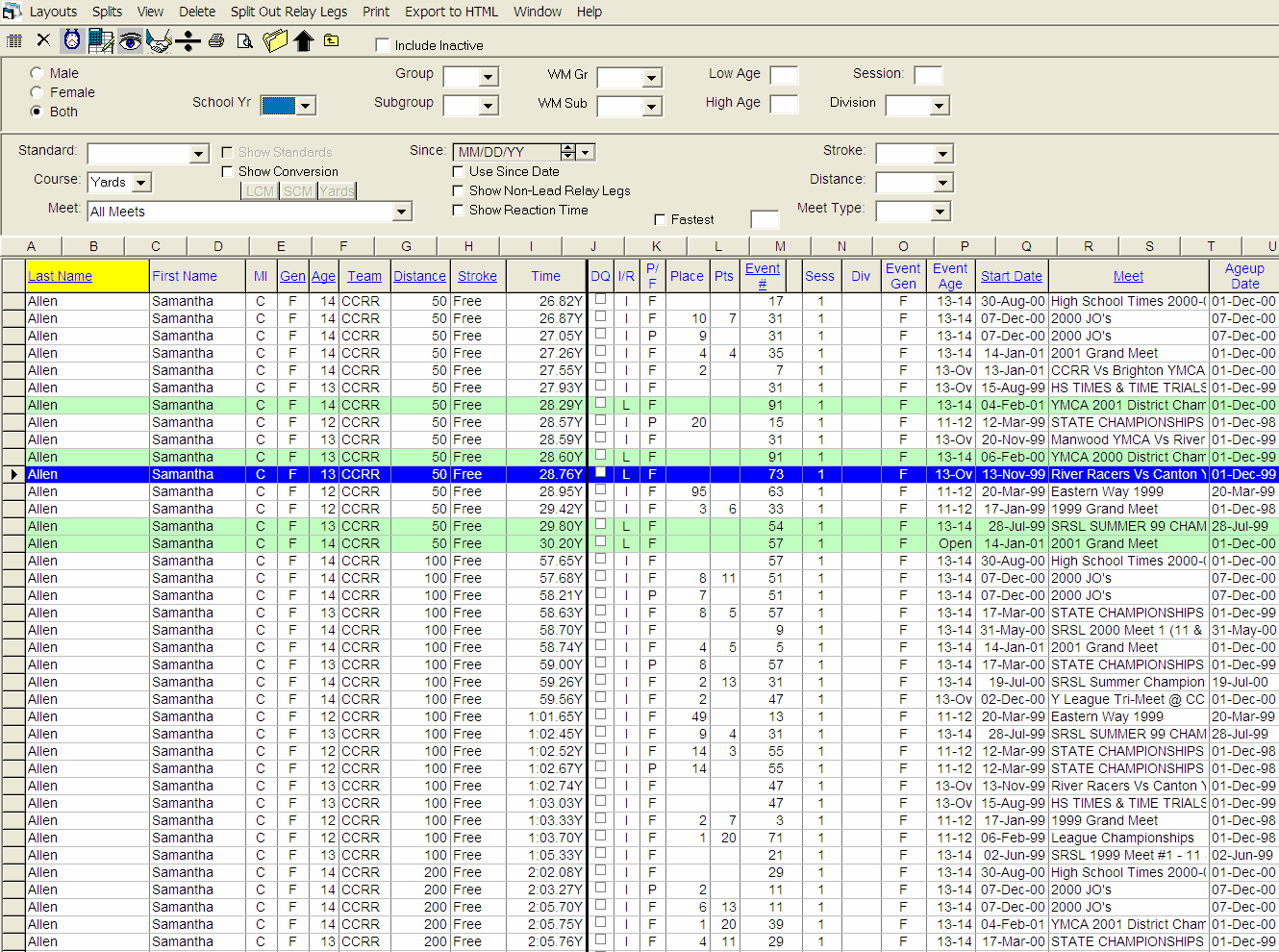Click the stopwatch icon in toolbar
This screenshot has width=1279, height=952.
coord(72,40)
